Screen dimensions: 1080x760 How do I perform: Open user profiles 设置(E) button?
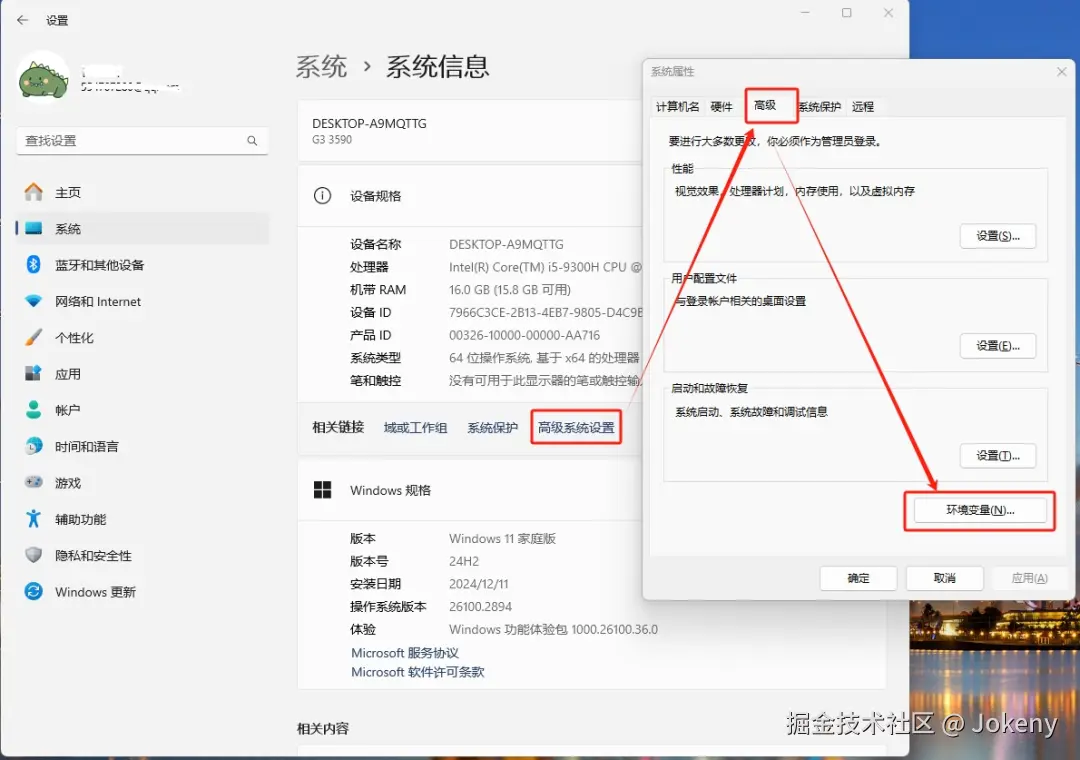(997, 345)
